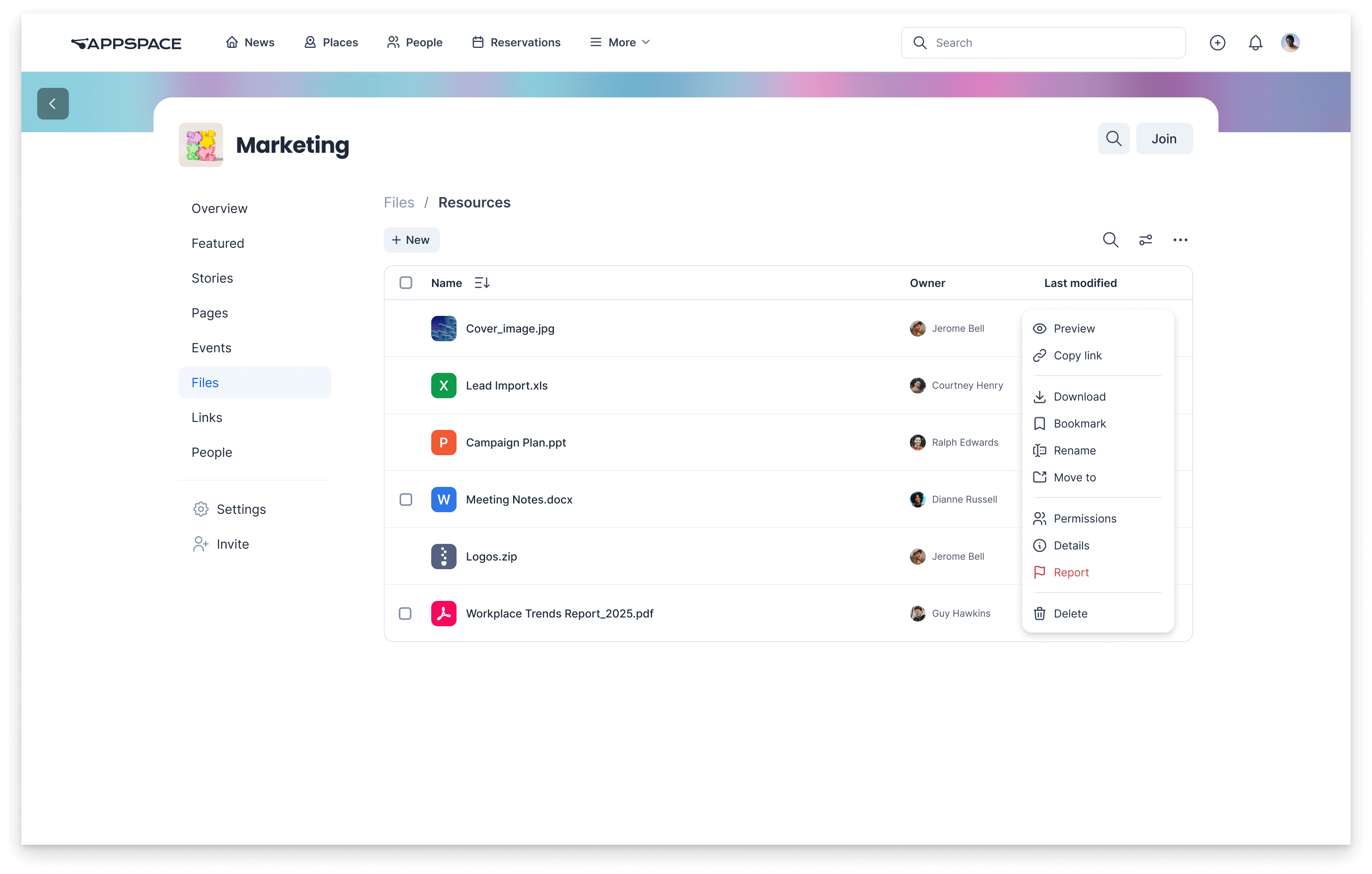Check the Meeting Notes.docx checkbox
This screenshot has height=874, width=1372.
(x=406, y=500)
